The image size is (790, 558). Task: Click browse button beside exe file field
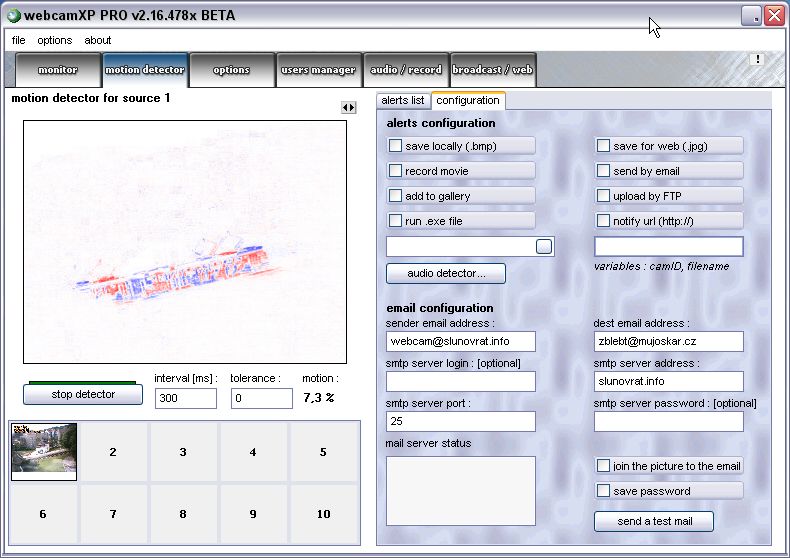tap(544, 246)
